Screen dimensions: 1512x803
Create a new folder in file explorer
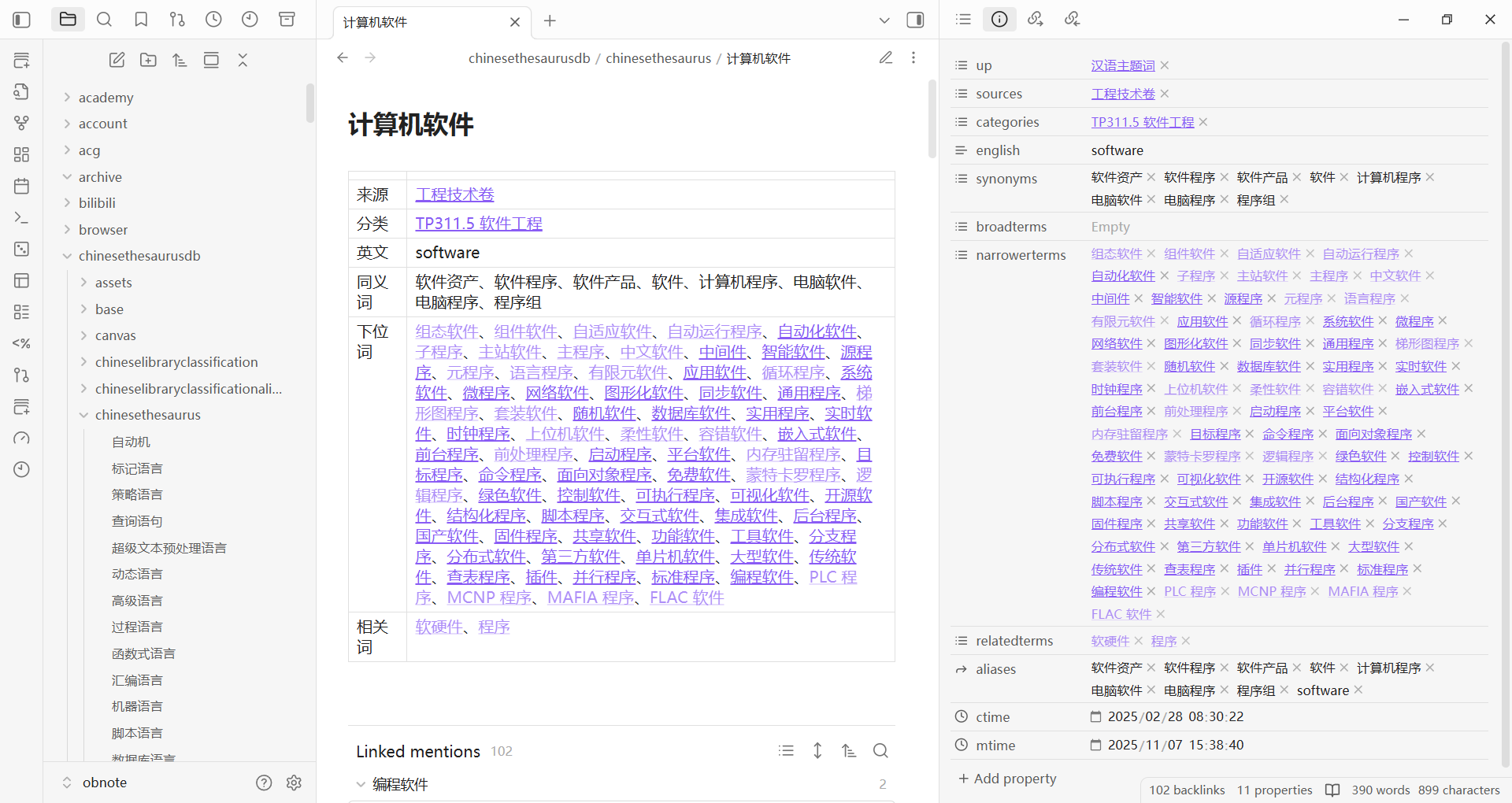pyautogui.click(x=148, y=60)
